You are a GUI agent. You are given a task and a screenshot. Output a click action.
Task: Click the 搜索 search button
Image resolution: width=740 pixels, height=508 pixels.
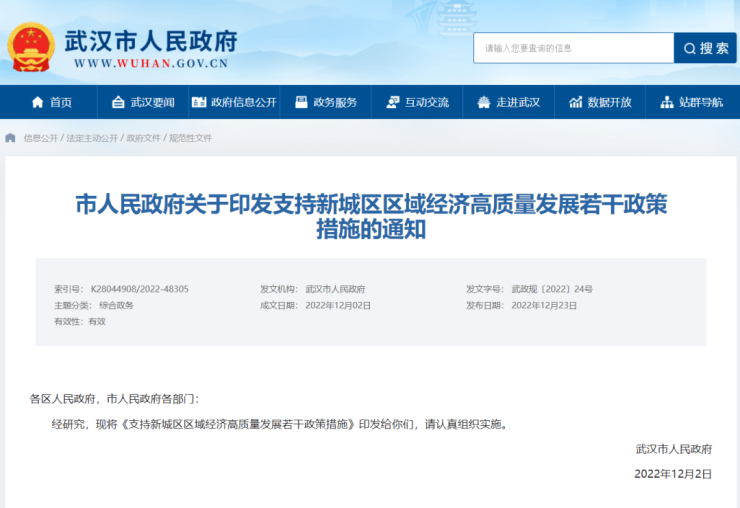[705, 48]
